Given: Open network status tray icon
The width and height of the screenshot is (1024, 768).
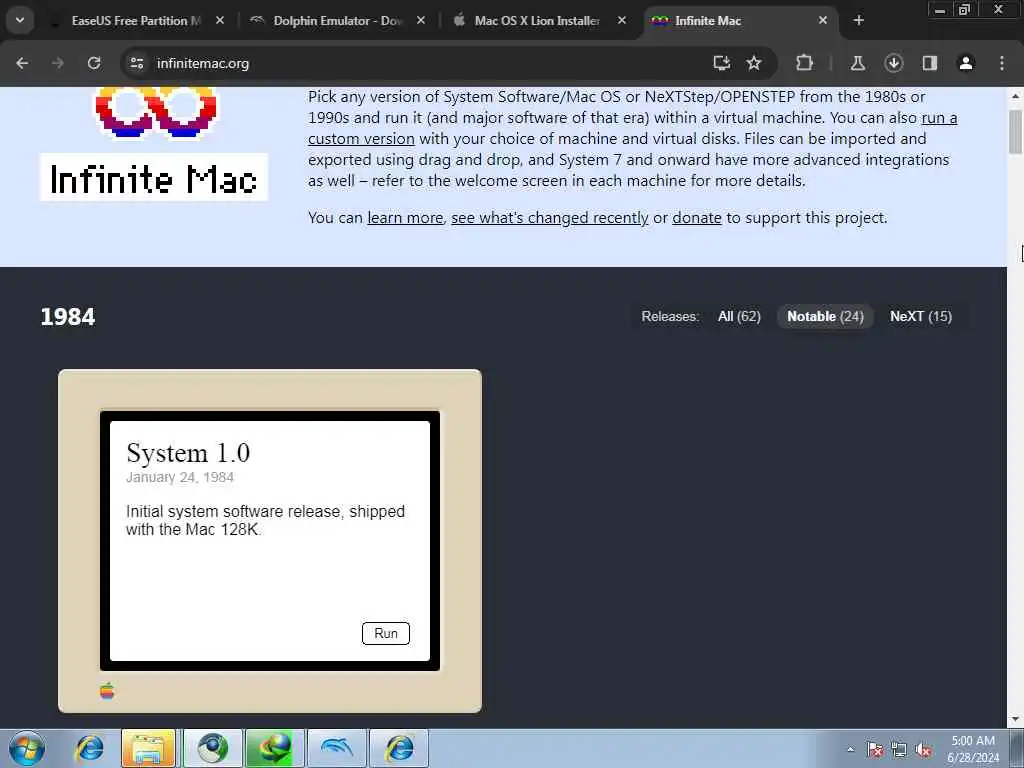Looking at the screenshot, I should pos(899,750).
